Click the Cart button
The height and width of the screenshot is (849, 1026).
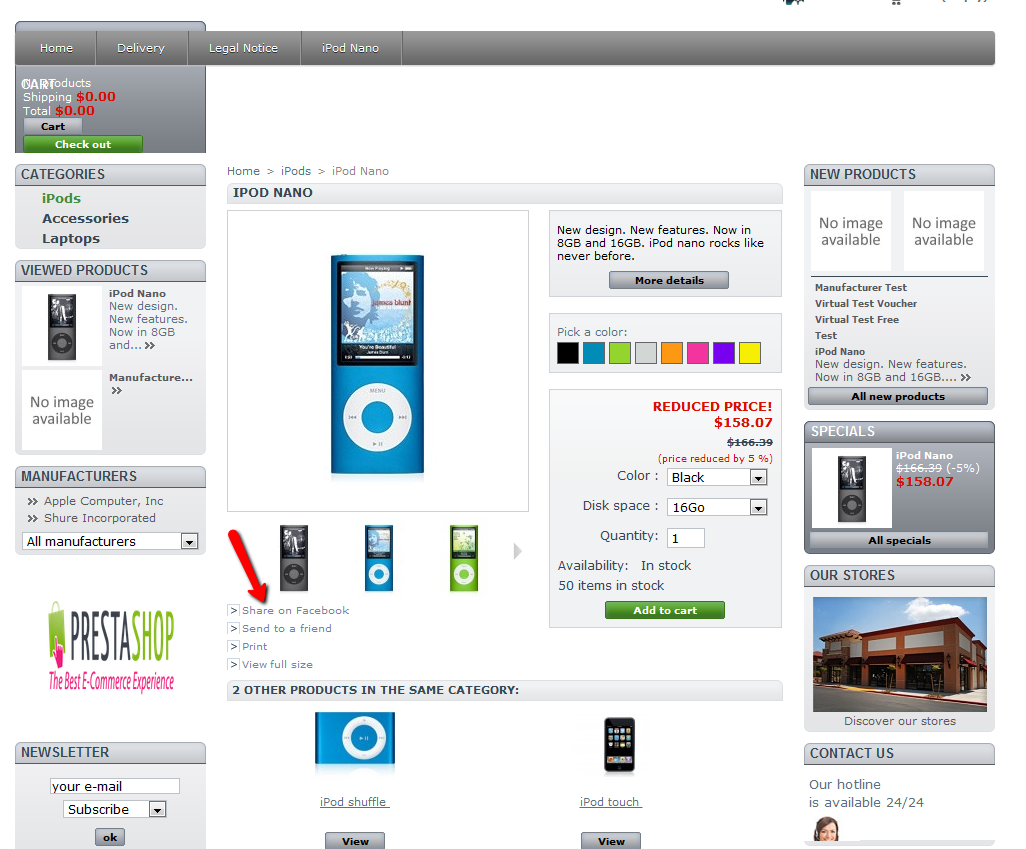[x=53, y=126]
